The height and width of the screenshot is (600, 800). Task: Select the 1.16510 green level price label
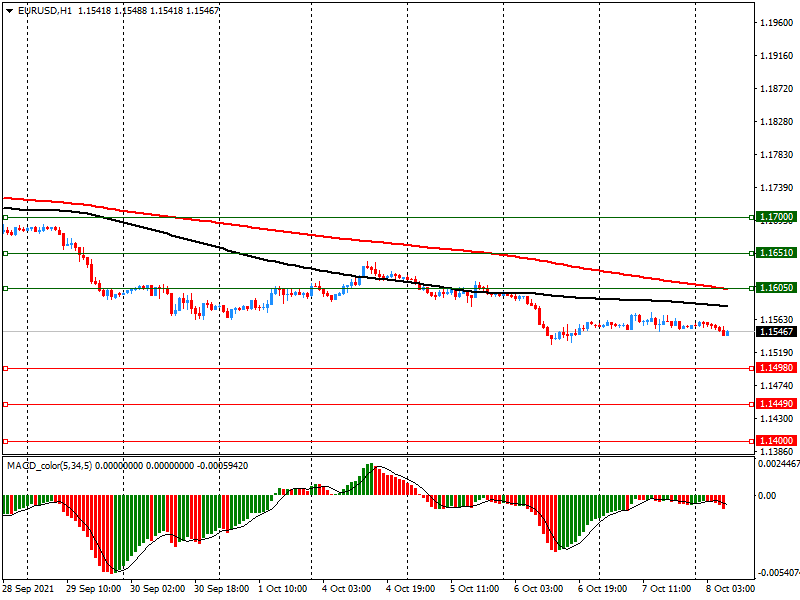(776, 253)
